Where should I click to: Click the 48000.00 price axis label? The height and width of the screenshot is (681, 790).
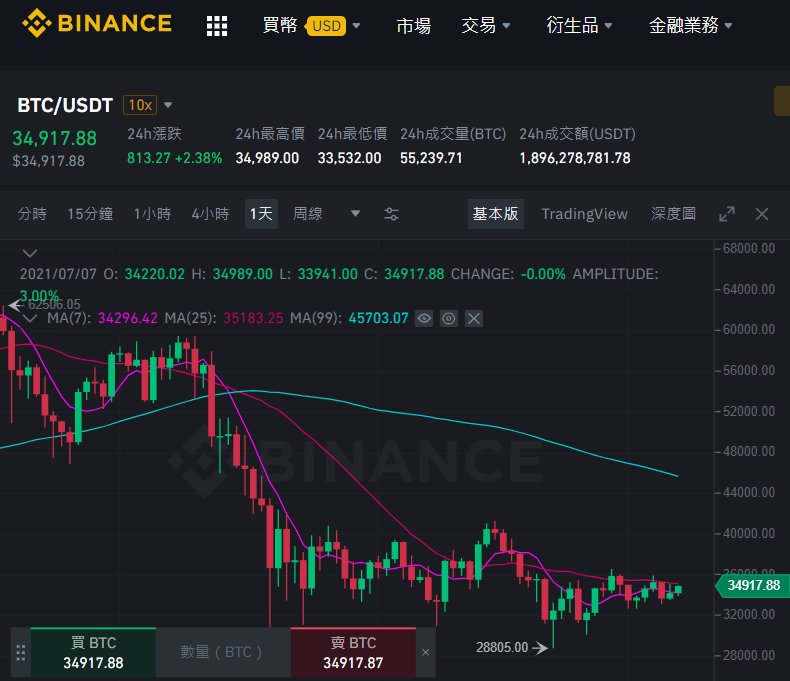point(749,451)
